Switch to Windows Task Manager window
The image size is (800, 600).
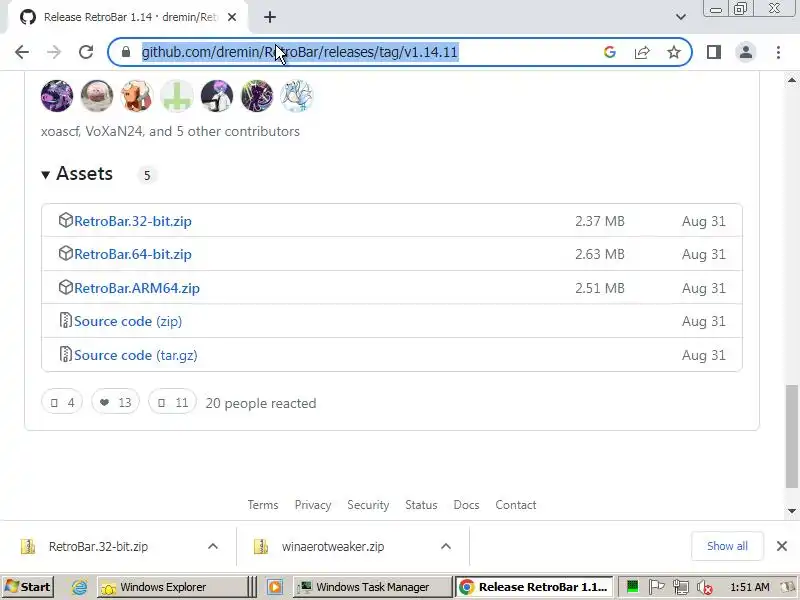(x=372, y=587)
